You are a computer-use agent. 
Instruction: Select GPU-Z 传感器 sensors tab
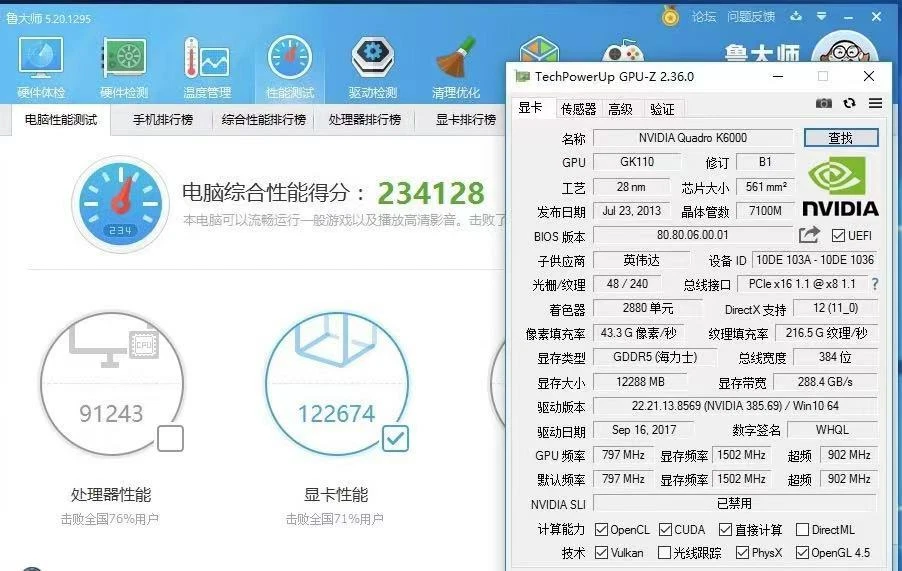tap(578, 109)
